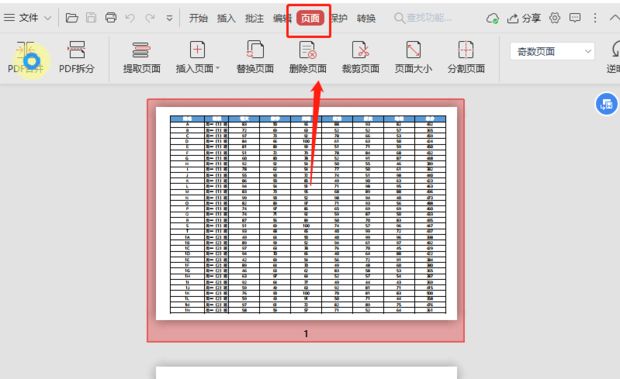620x379 pixels.
Task: Click the 插入页面 tool icon
Action: click(x=197, y=50)
